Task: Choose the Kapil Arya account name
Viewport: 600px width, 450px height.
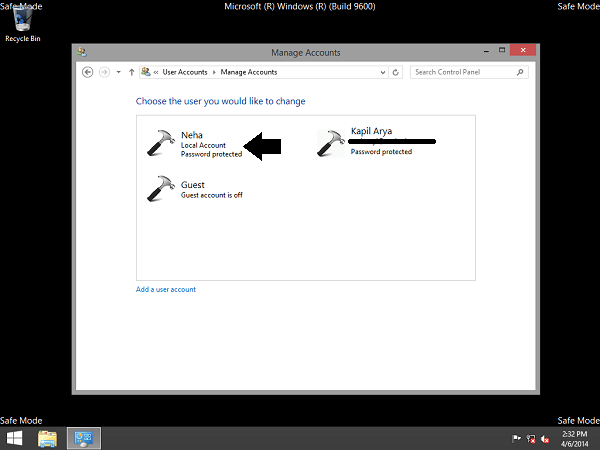Action: [371, 131]
